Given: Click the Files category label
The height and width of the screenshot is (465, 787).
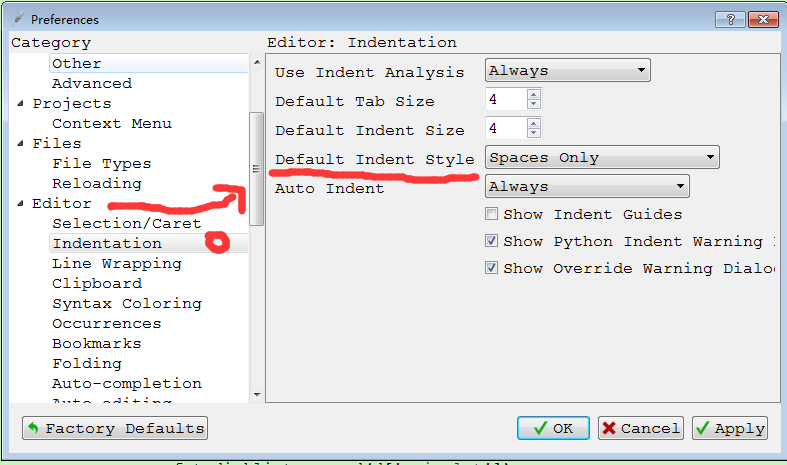Looking at the screenshot, I should pos(57,144).
